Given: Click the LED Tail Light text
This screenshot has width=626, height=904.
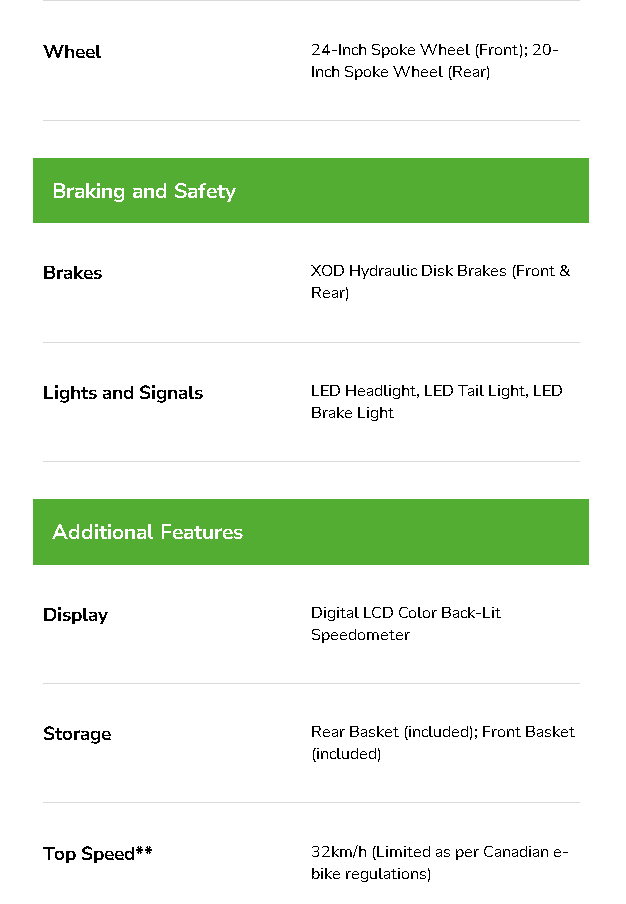Looking at the screenshot, I should click(475, 391).
